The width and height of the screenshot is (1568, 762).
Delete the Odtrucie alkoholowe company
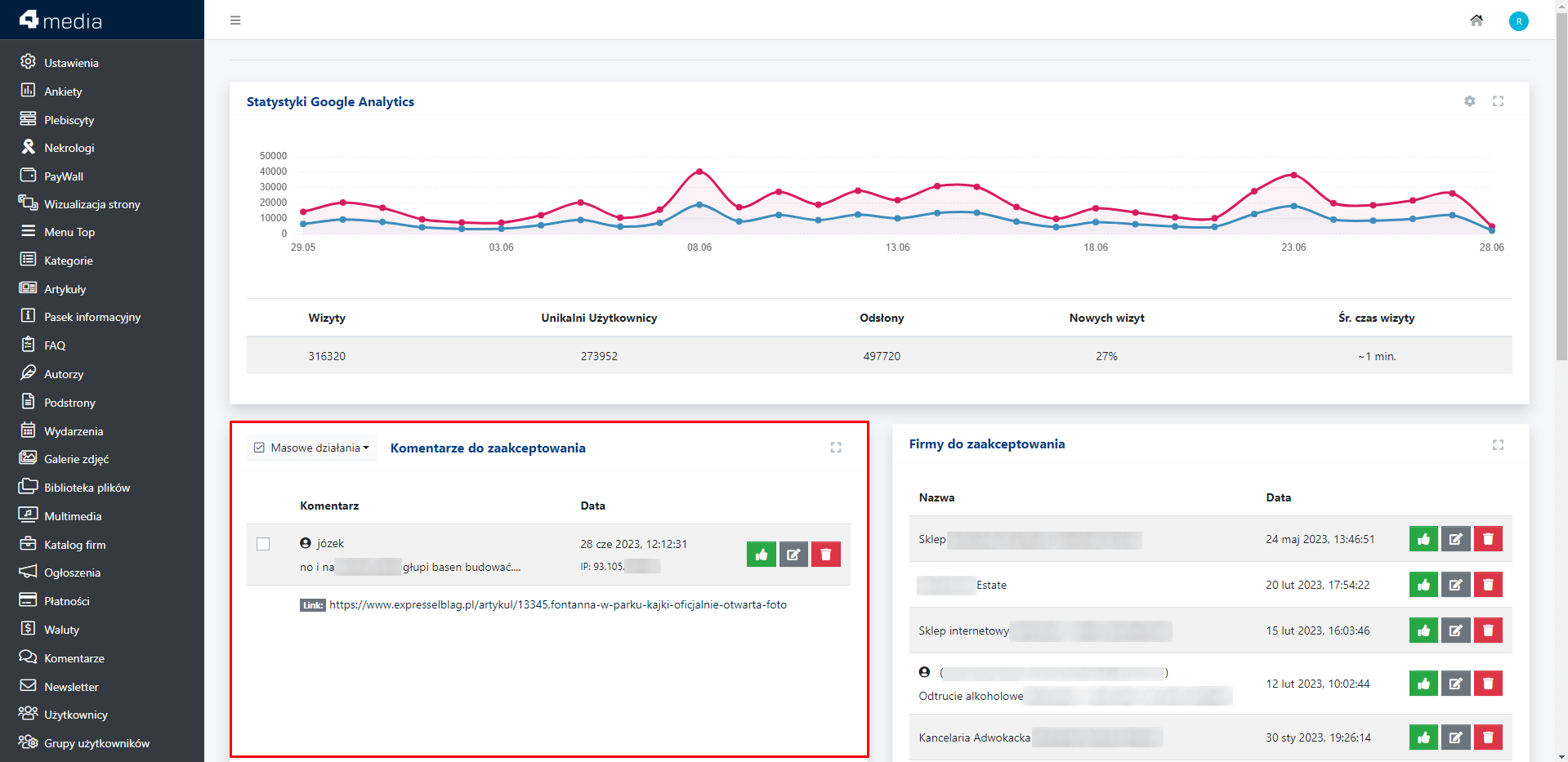point(1488,684)
